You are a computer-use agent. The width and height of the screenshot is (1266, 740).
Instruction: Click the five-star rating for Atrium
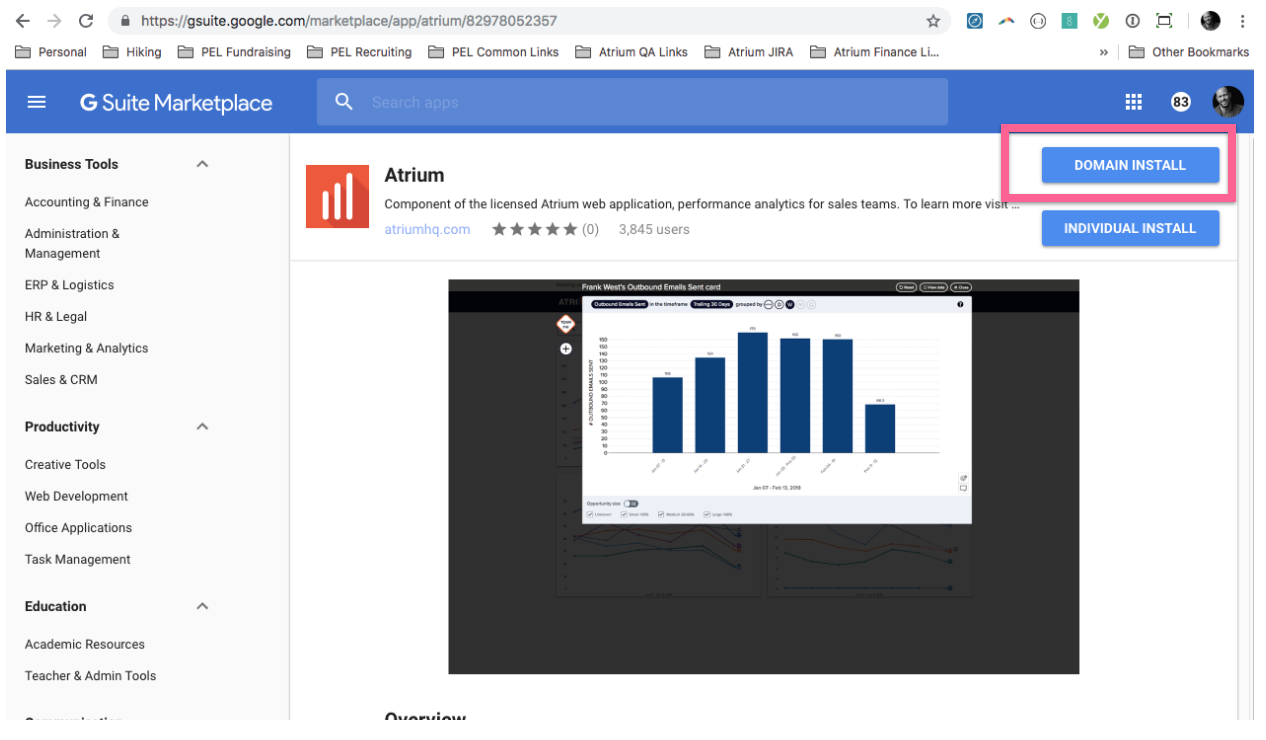click(534, 229)
